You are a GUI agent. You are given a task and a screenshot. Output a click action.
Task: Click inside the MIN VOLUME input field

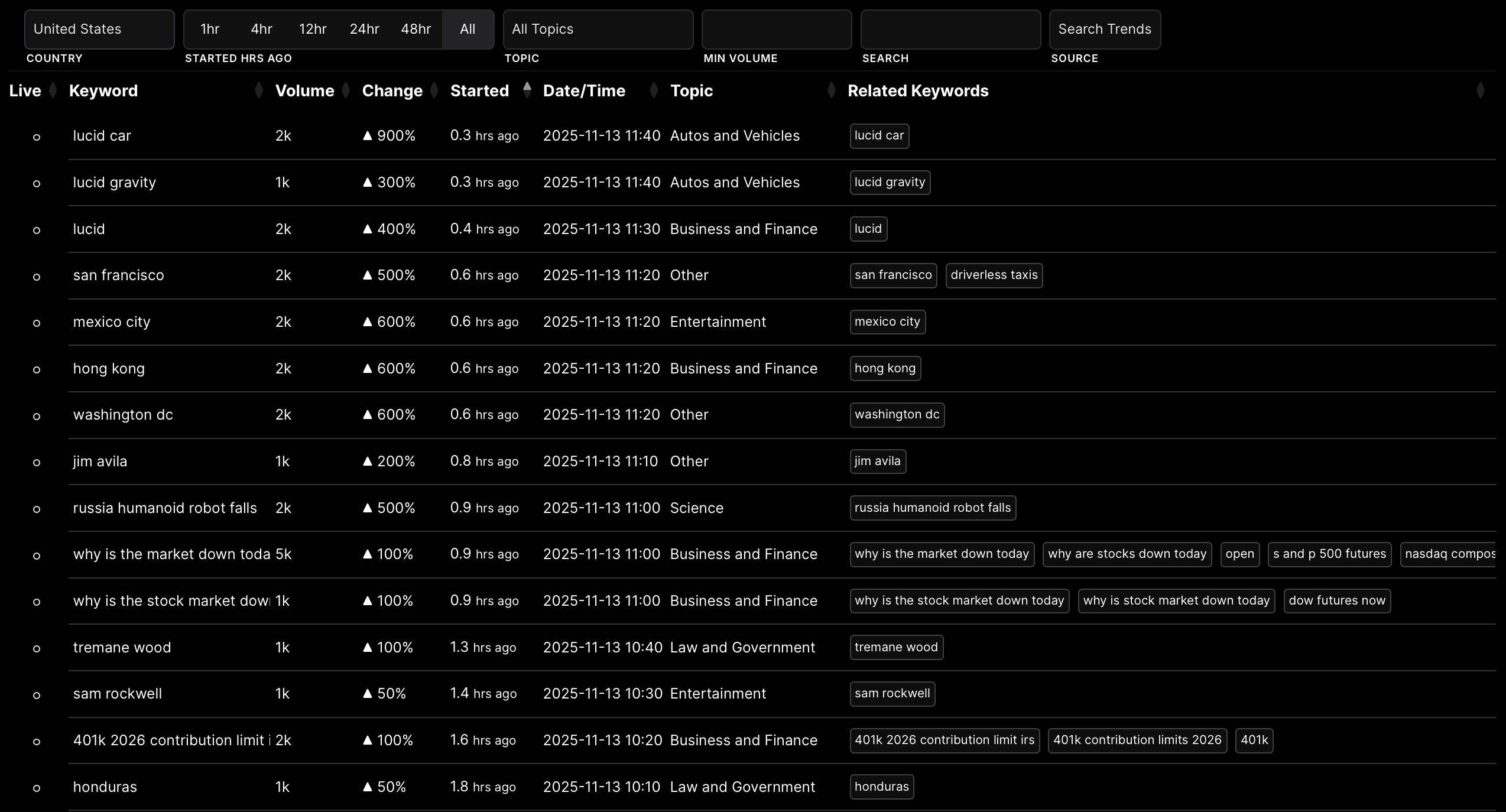[x=775, y=29]
